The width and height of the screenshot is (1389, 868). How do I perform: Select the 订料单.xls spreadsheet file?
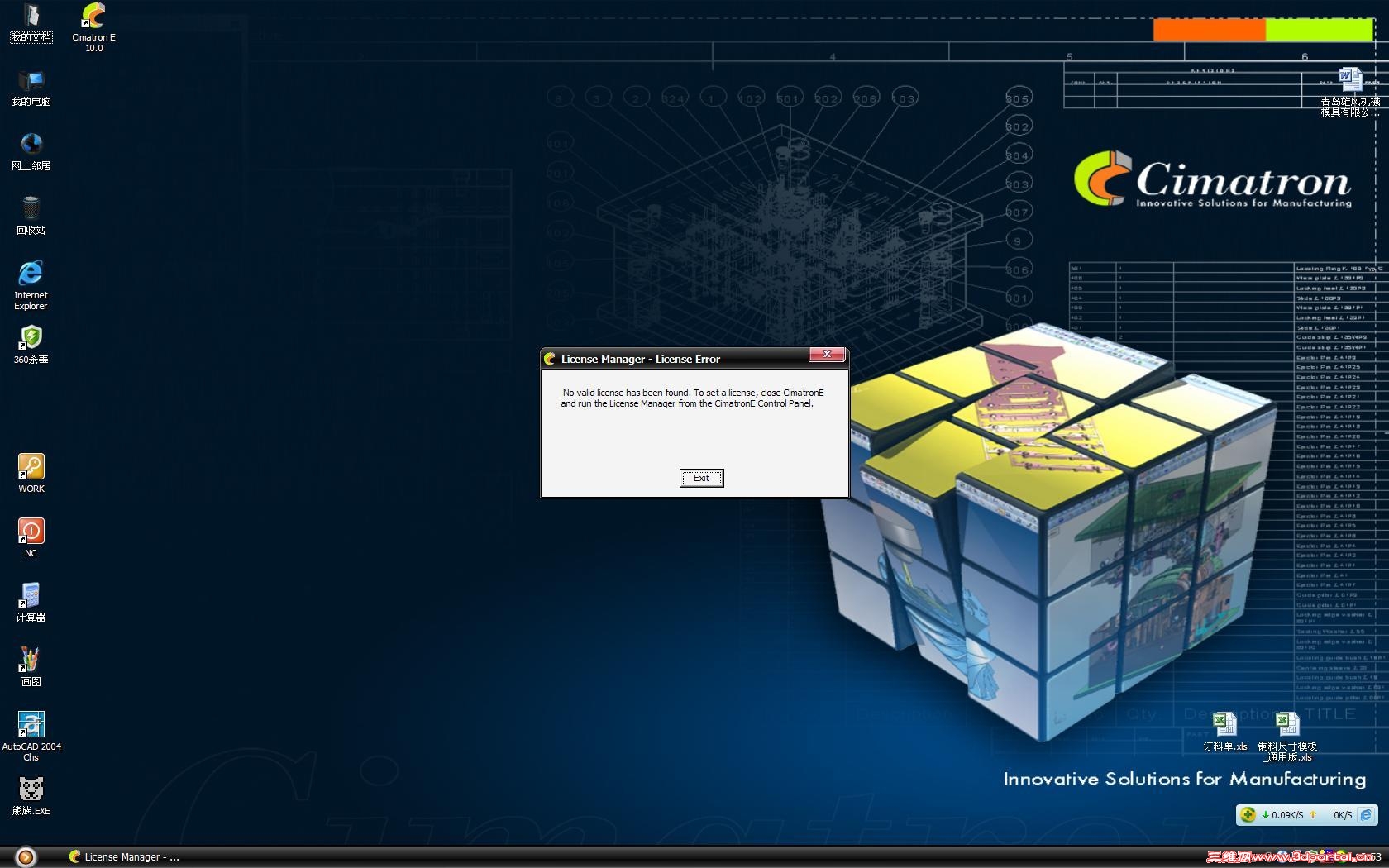1224,732
